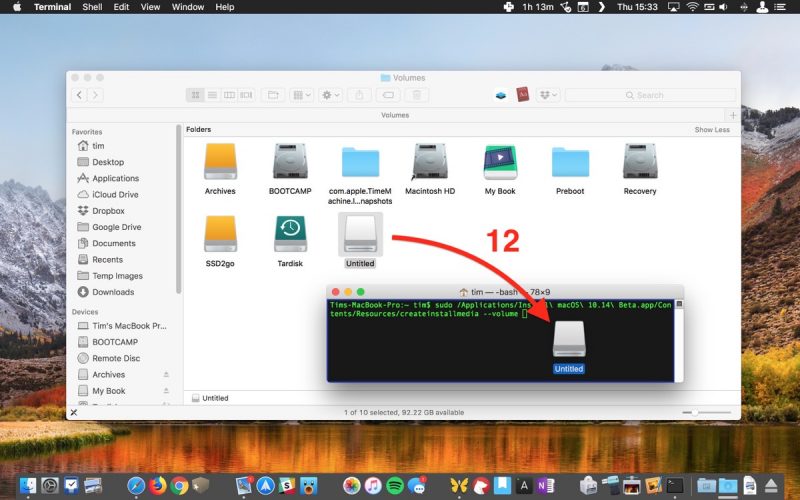Select the BOOTCAMP drive icon

[x=290, y=161]
